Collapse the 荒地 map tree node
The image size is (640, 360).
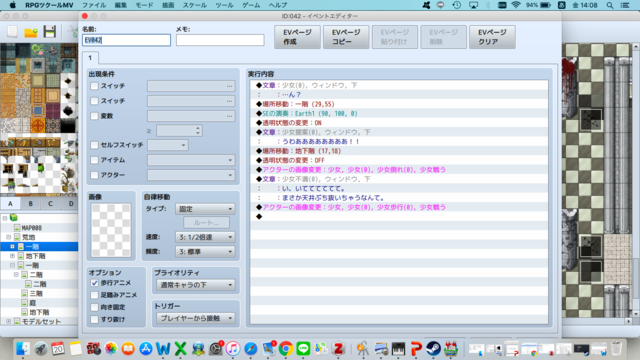point(9,237)
